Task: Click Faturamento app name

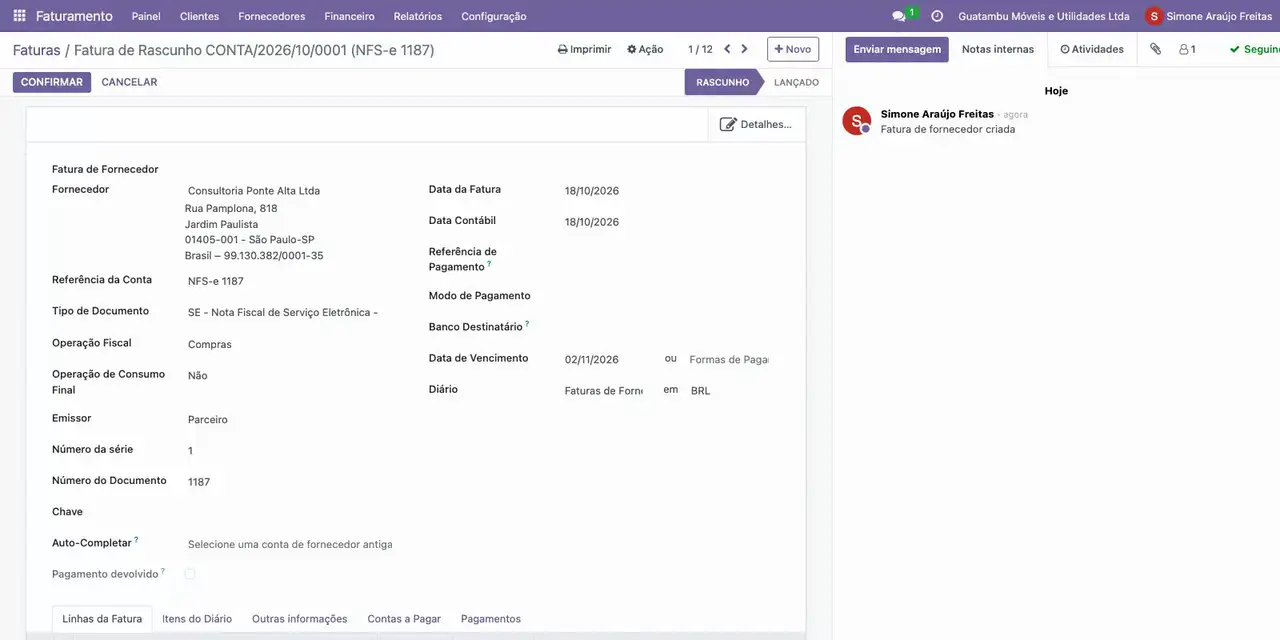Action: coord(74,16)
